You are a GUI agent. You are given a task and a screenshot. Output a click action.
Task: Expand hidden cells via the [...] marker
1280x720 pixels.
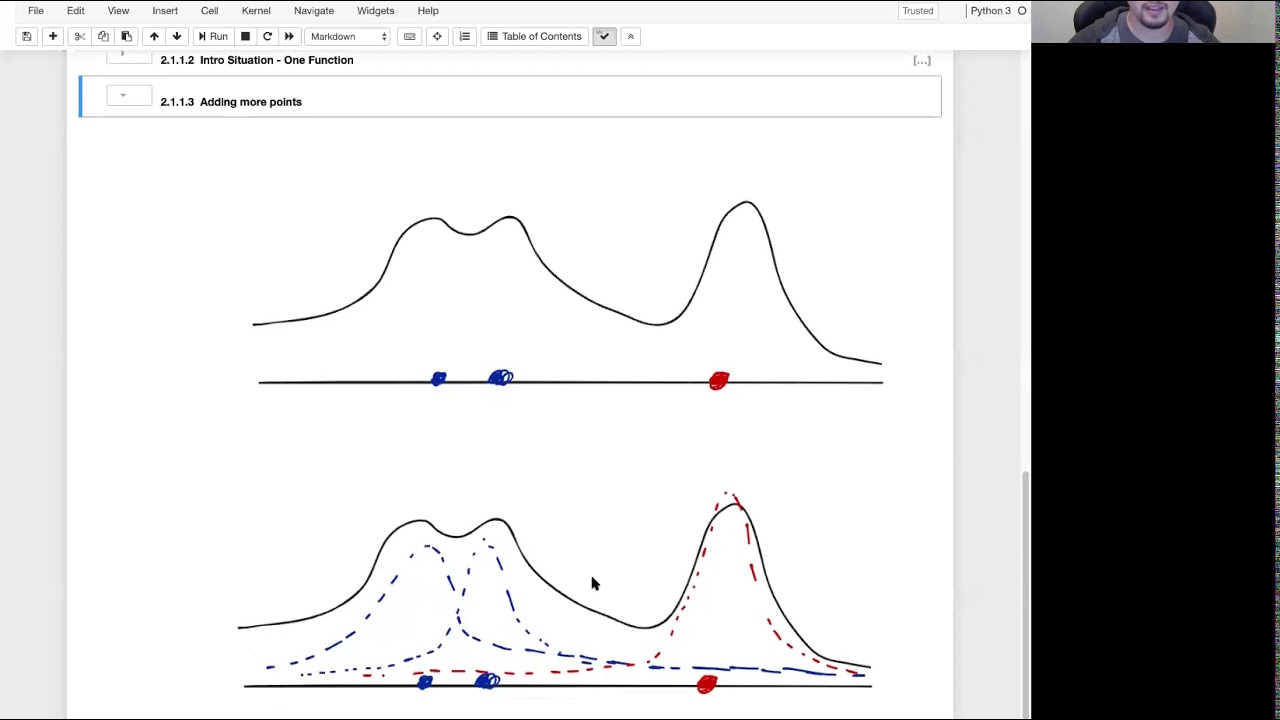(922, 61)
